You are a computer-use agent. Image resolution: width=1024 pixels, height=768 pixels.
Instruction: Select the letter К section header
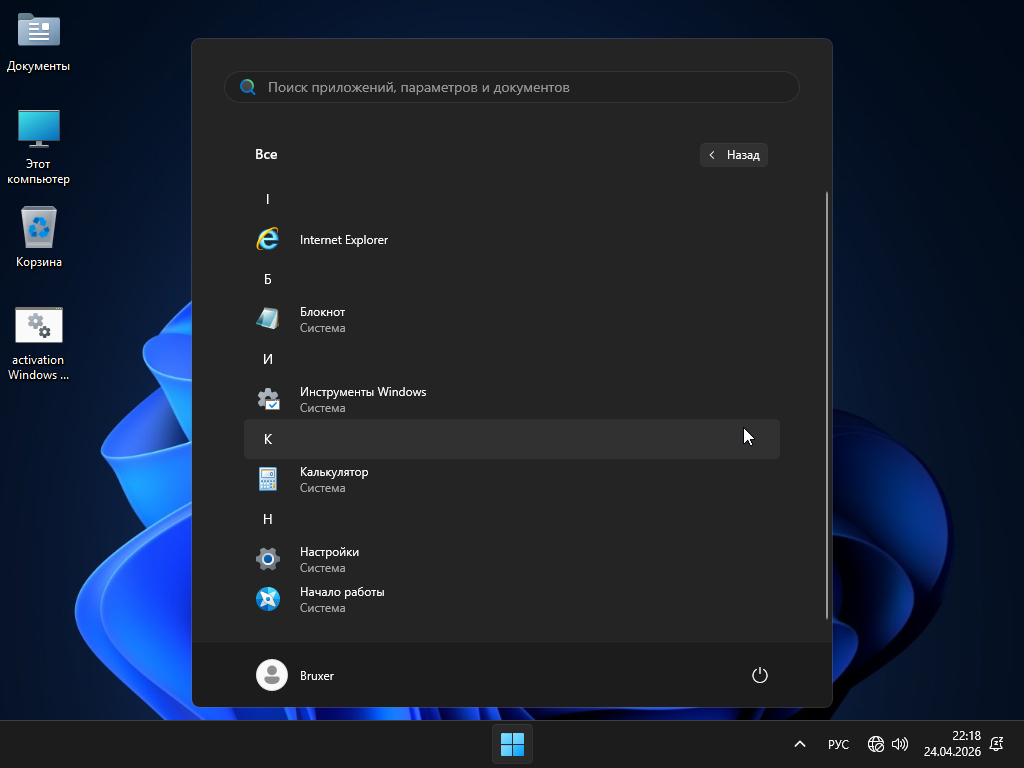click(x=268, y=439)
